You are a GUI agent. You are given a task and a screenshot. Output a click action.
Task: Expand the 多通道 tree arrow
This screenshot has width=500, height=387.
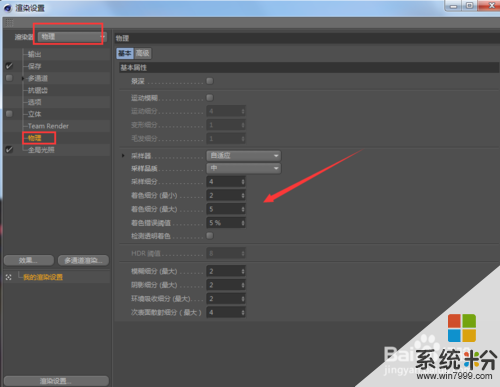23,78
